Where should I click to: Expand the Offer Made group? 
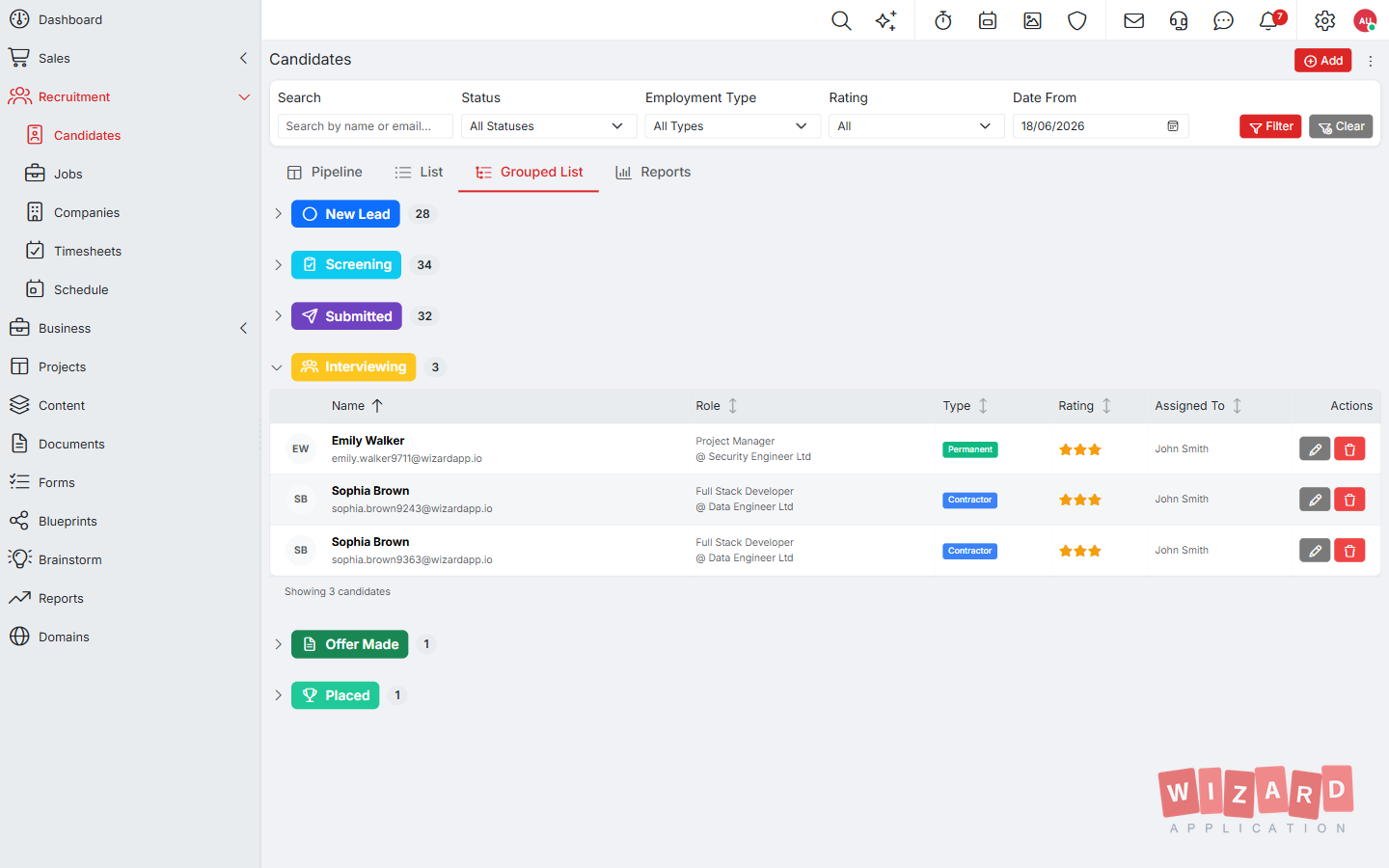[278, 644]
